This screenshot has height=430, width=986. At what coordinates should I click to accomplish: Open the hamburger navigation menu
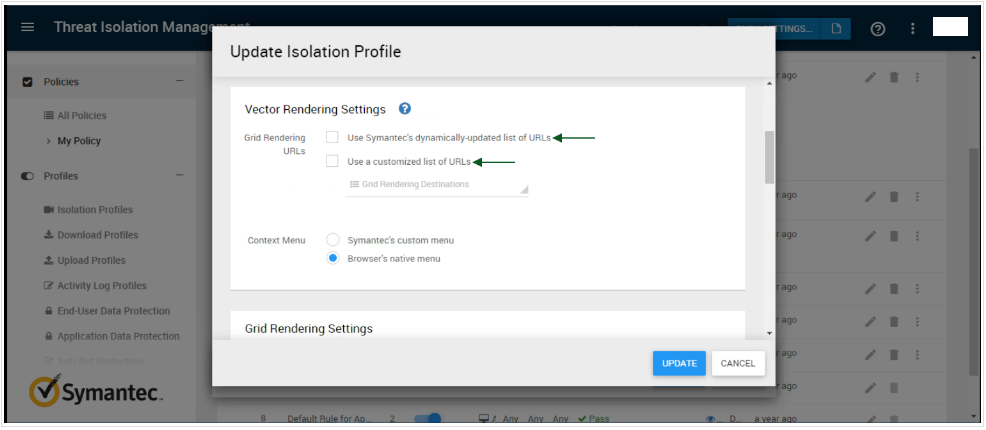coord(27,28)
